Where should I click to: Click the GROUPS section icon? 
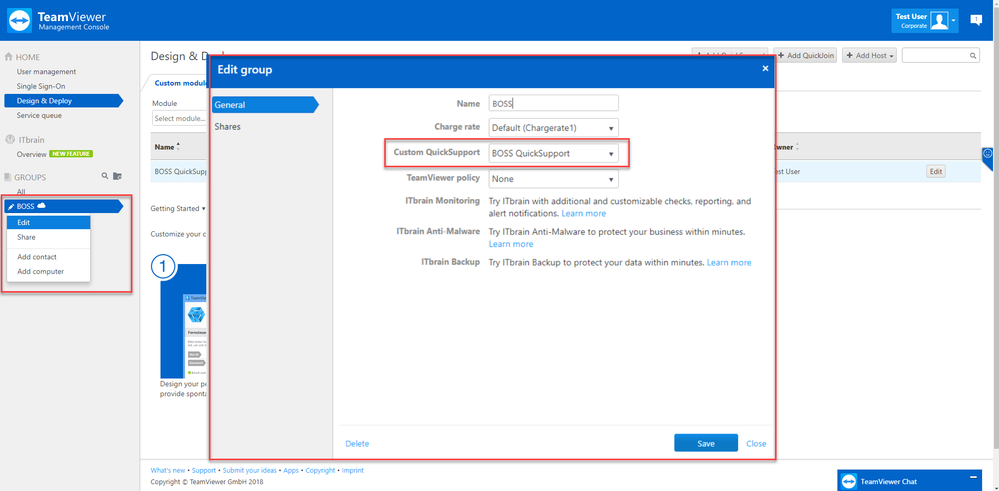coord(8,176)
